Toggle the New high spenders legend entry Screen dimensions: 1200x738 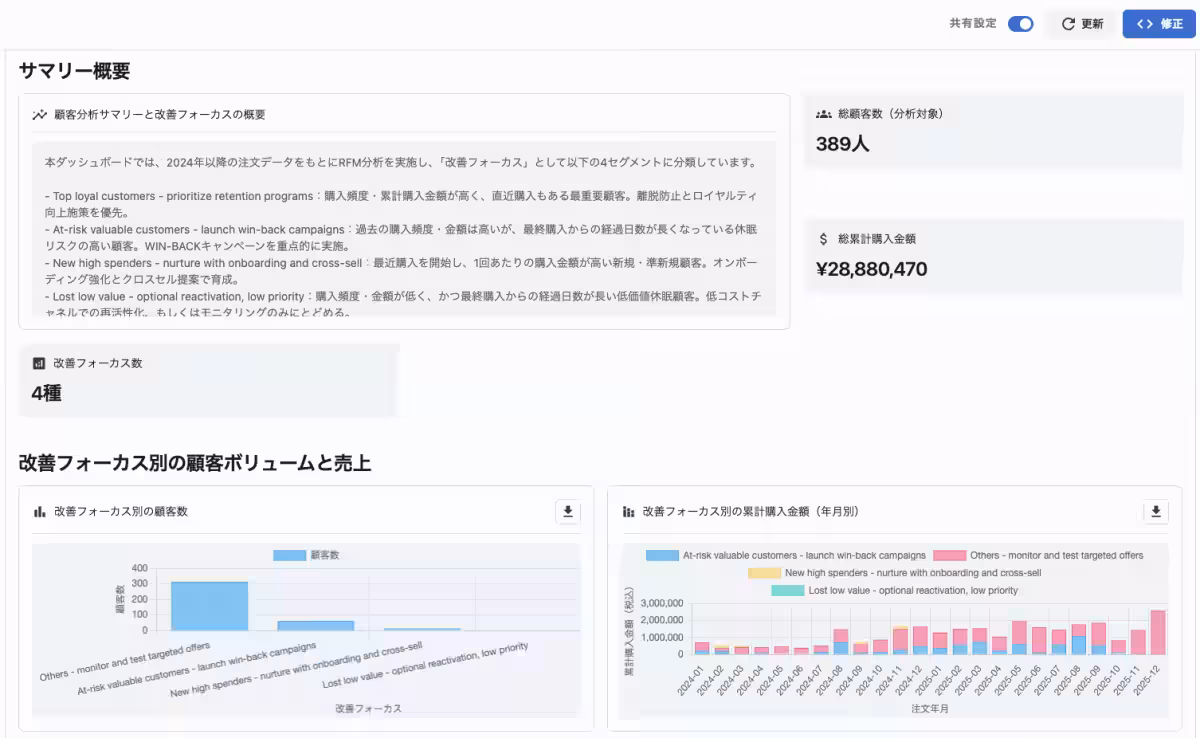click(895, 573)
